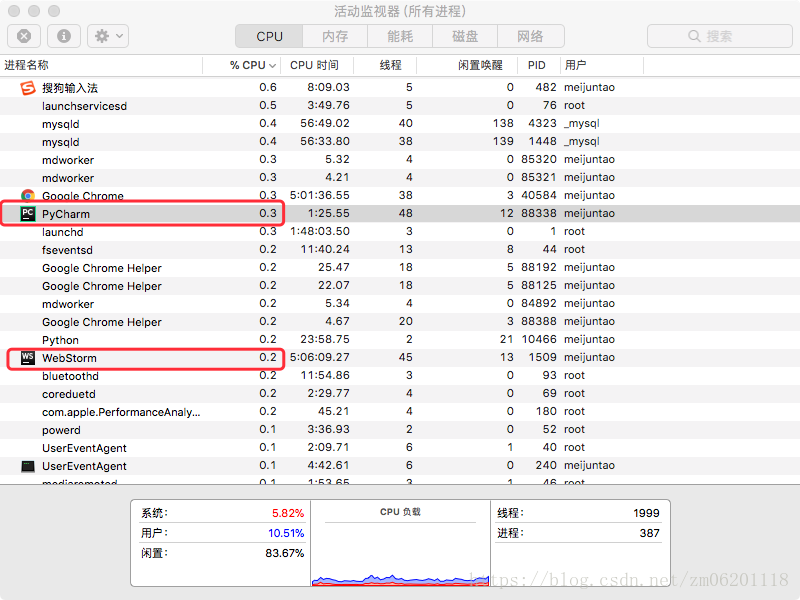Sort by PID column header
Screen dimensions: 800x600
[537, 65]
